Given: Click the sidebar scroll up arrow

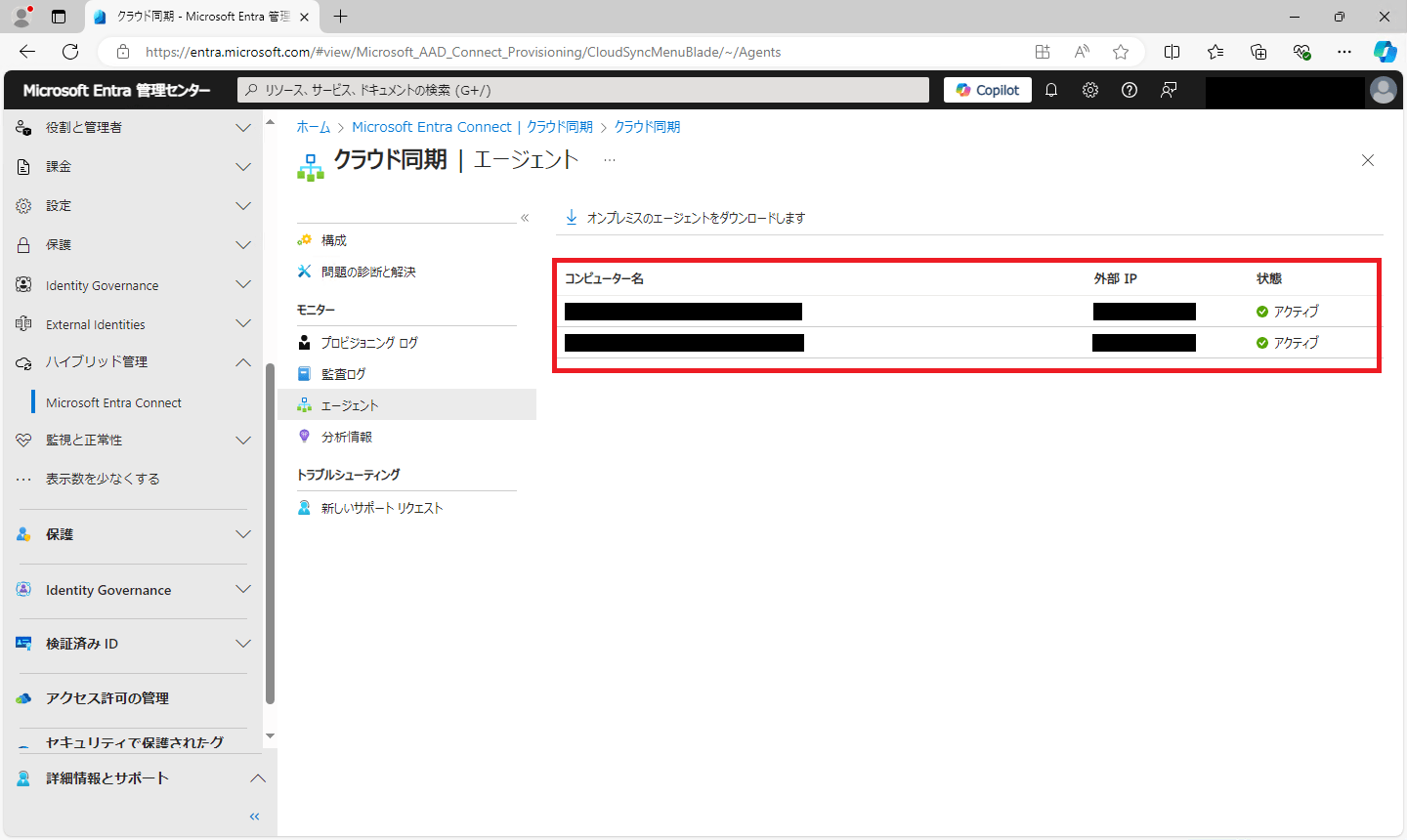Looking at the screenshot, I should click(x=270, y=122).
